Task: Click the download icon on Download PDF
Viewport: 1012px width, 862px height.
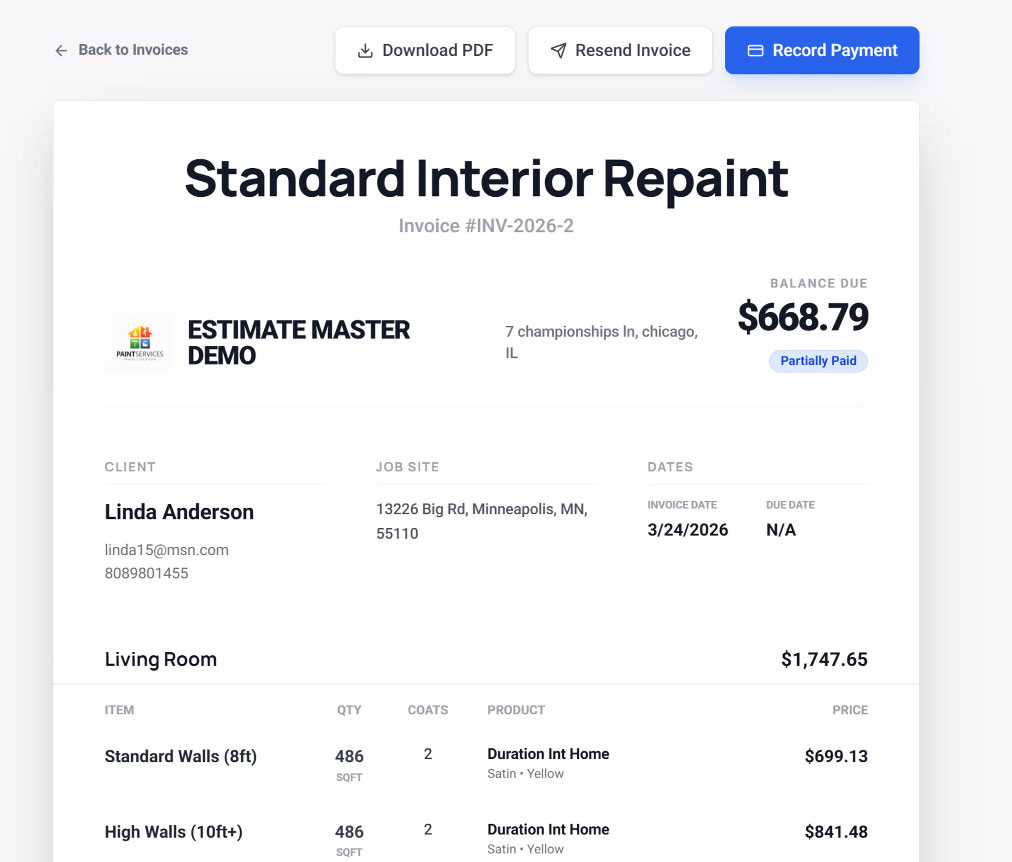Action: pos(365,50)
